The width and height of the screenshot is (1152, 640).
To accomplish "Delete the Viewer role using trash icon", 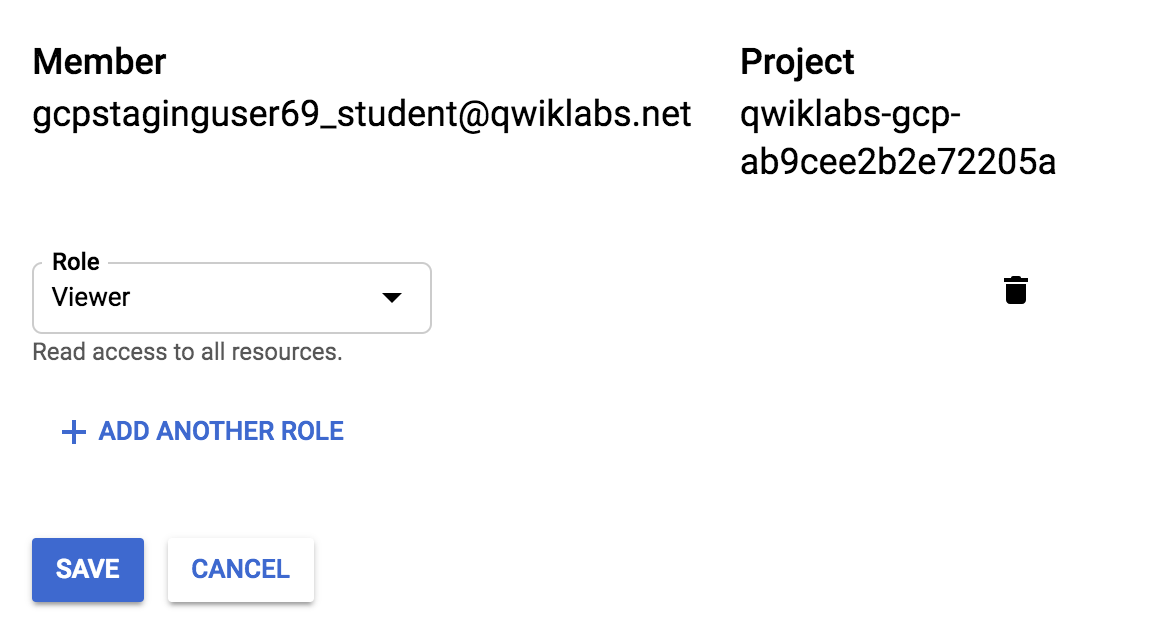I will [1015, 290].
